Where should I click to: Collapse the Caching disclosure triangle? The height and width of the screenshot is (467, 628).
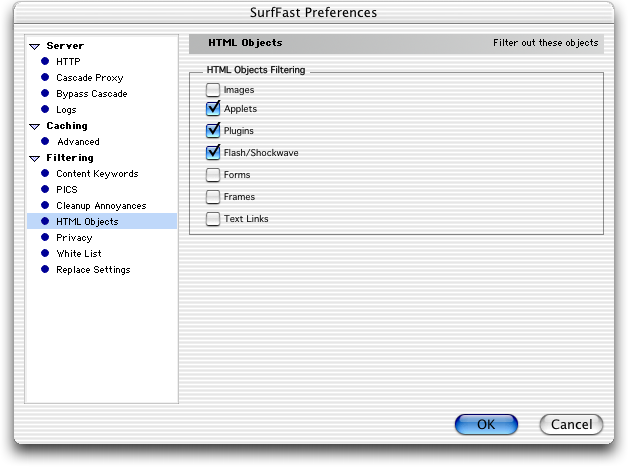pos(35,127)
